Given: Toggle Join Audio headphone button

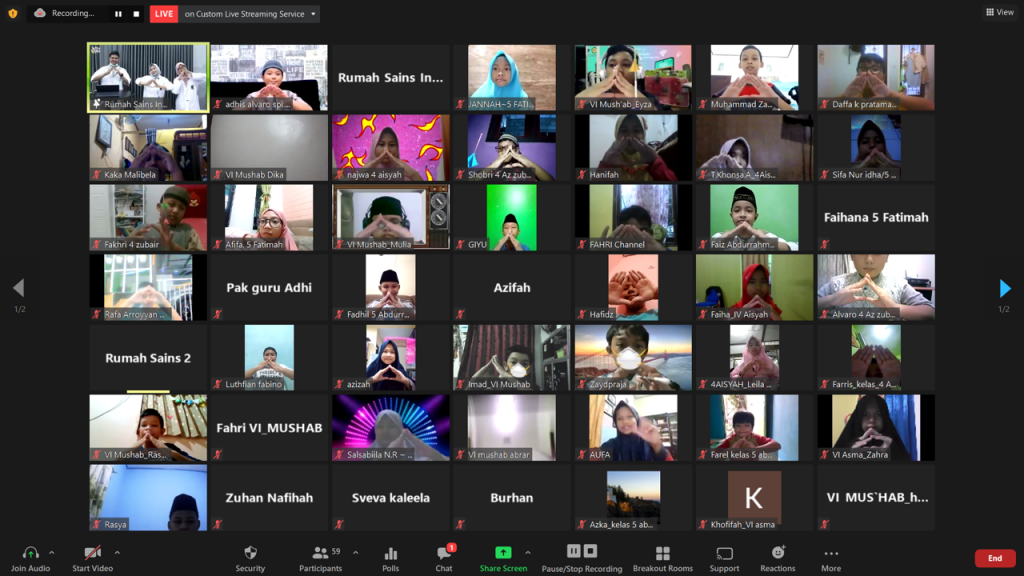Looking at the screenshot, I should click(x=30, y=553).
